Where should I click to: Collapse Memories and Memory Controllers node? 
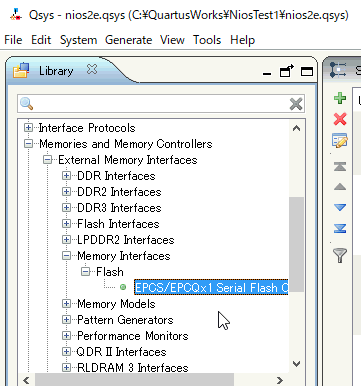coord(29,144)
